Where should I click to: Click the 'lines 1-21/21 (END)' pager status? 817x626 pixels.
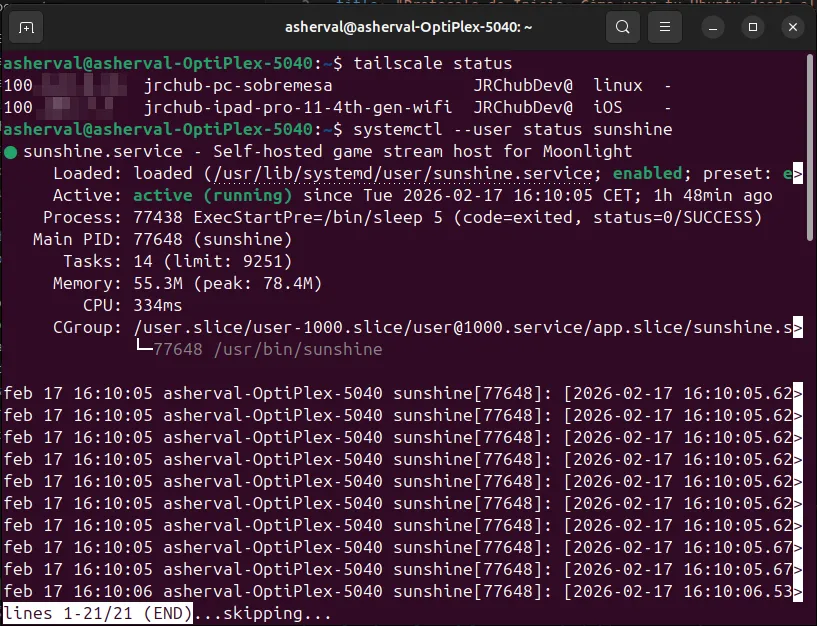coord(98,613)
